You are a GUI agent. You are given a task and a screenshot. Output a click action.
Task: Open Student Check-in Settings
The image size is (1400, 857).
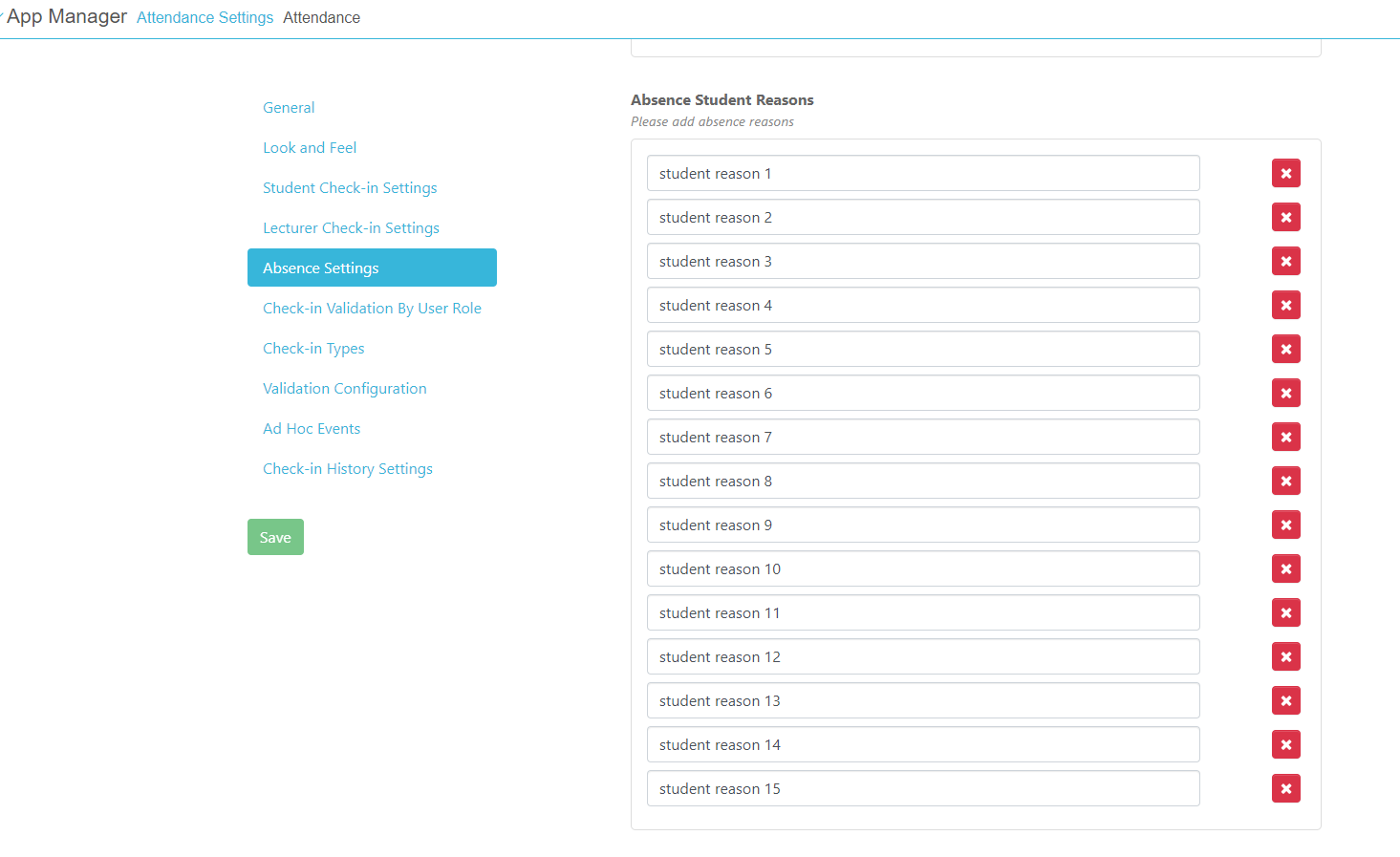pyautogui.click(x=350, y=188)
